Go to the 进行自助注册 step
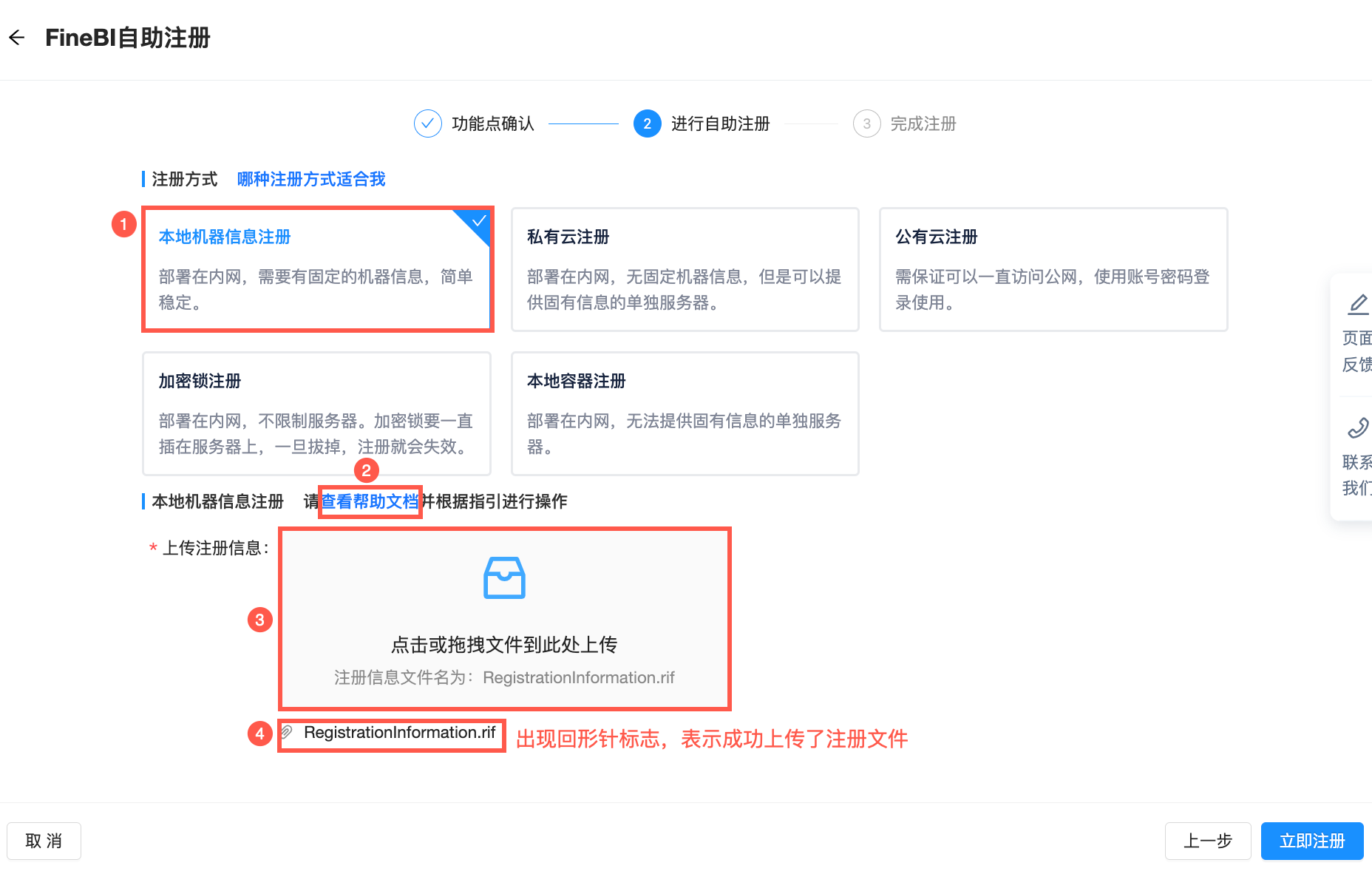The height and width of the screenshot is (874, 1372). click(720, 123)
